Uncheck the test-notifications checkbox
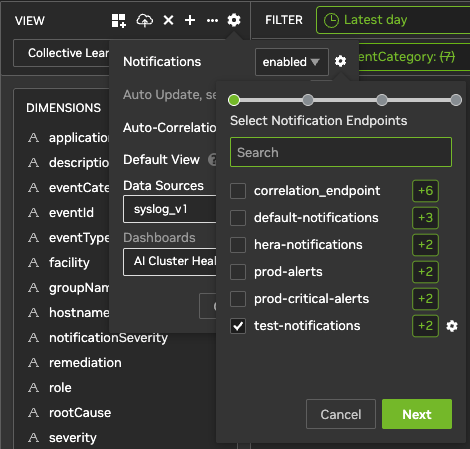This screenshot has width=470, height=449. click(238, 326)
